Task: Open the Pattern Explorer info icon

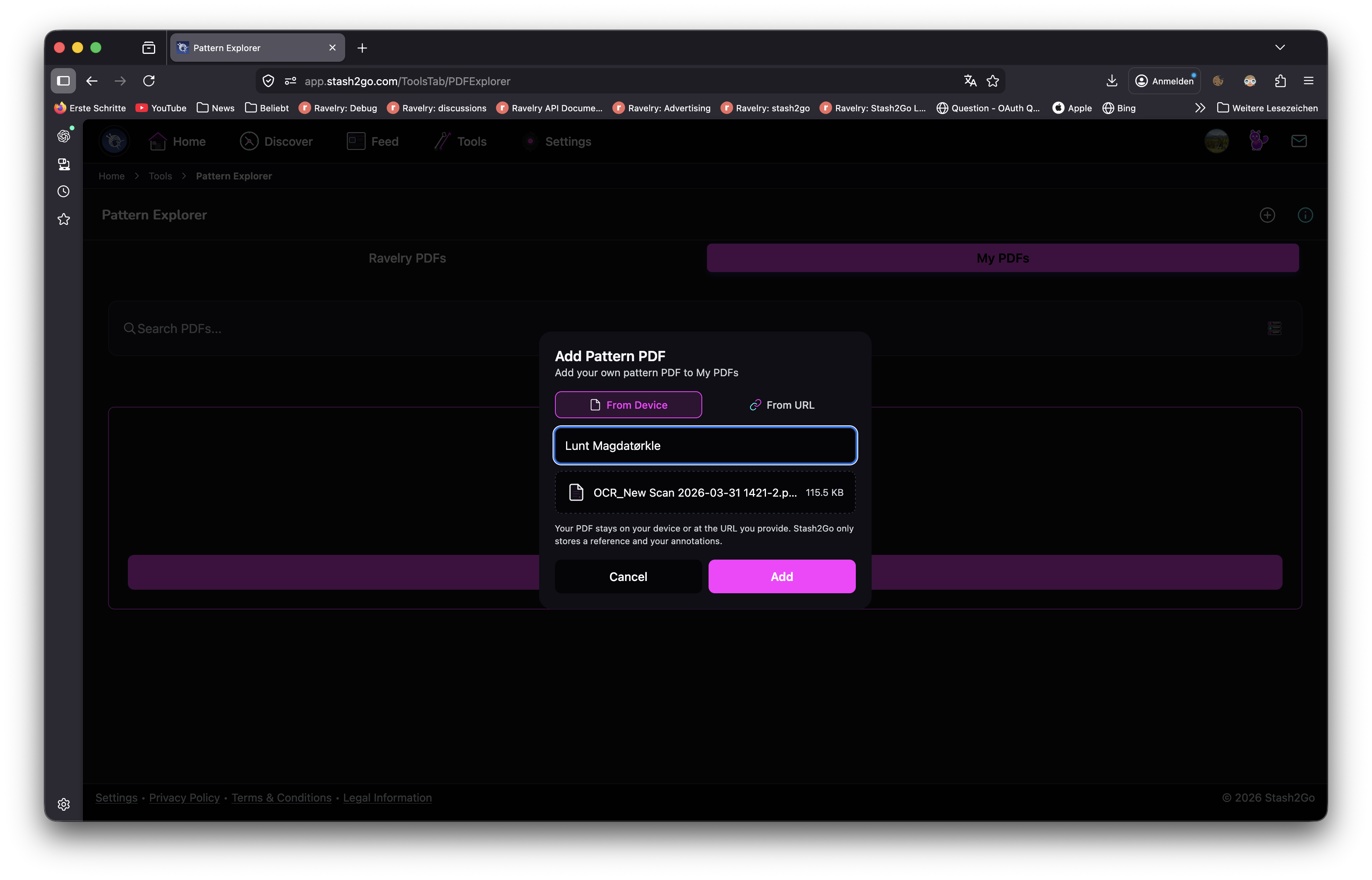Action: coord(1305,215)
